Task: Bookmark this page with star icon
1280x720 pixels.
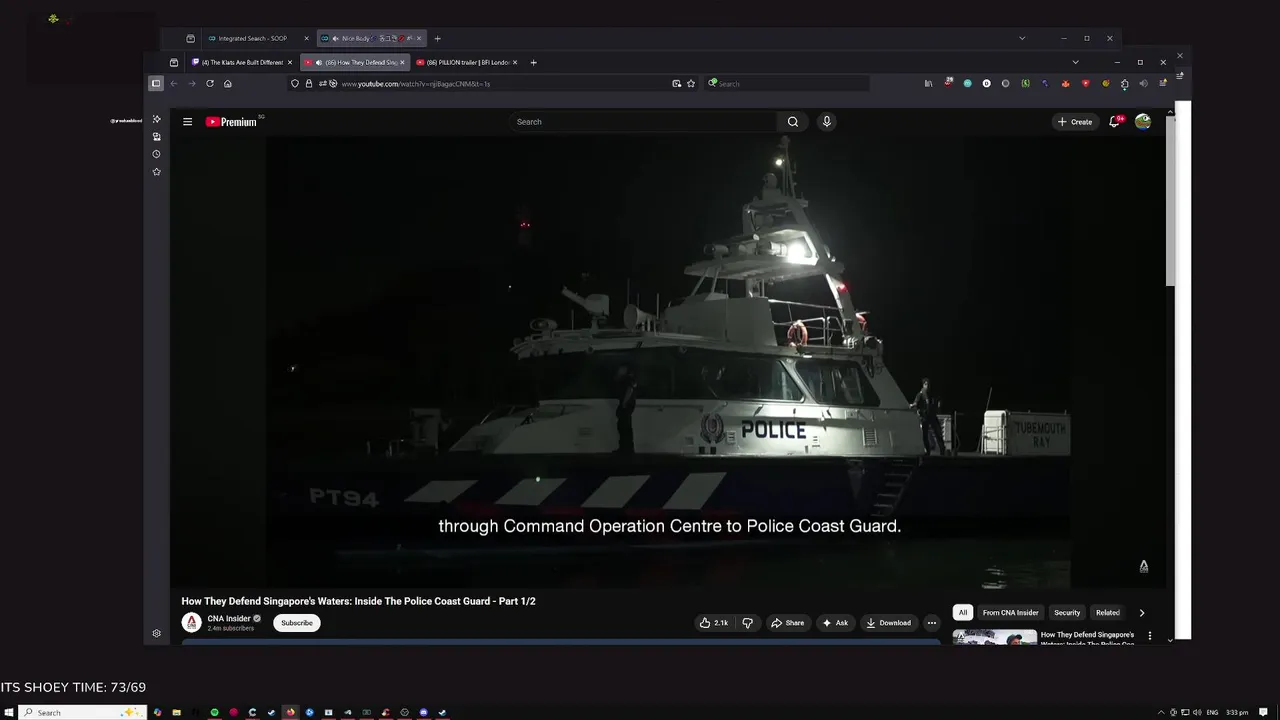Action: 690,84
